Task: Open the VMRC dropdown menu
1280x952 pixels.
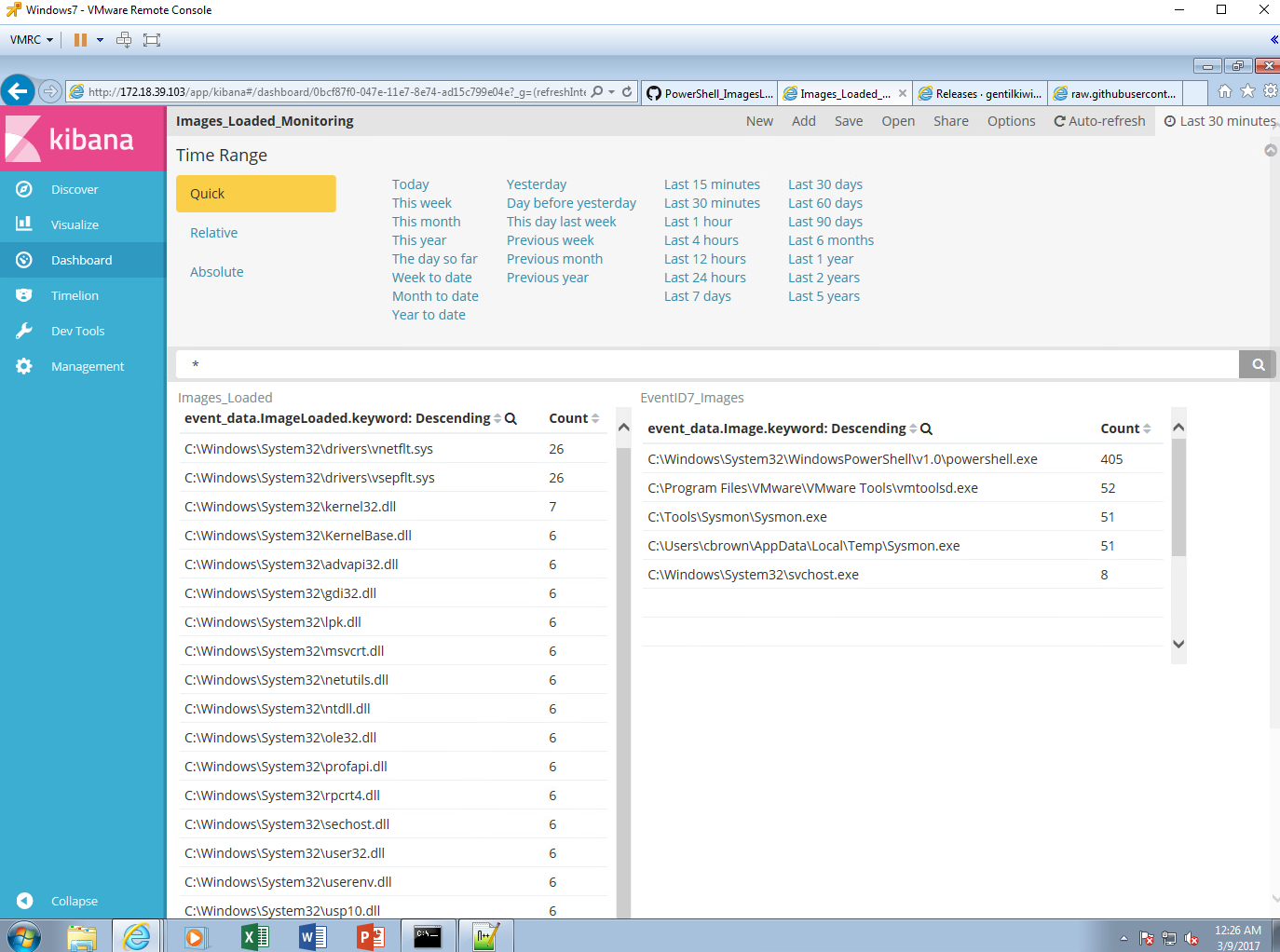Action: [x=32, y=40]
